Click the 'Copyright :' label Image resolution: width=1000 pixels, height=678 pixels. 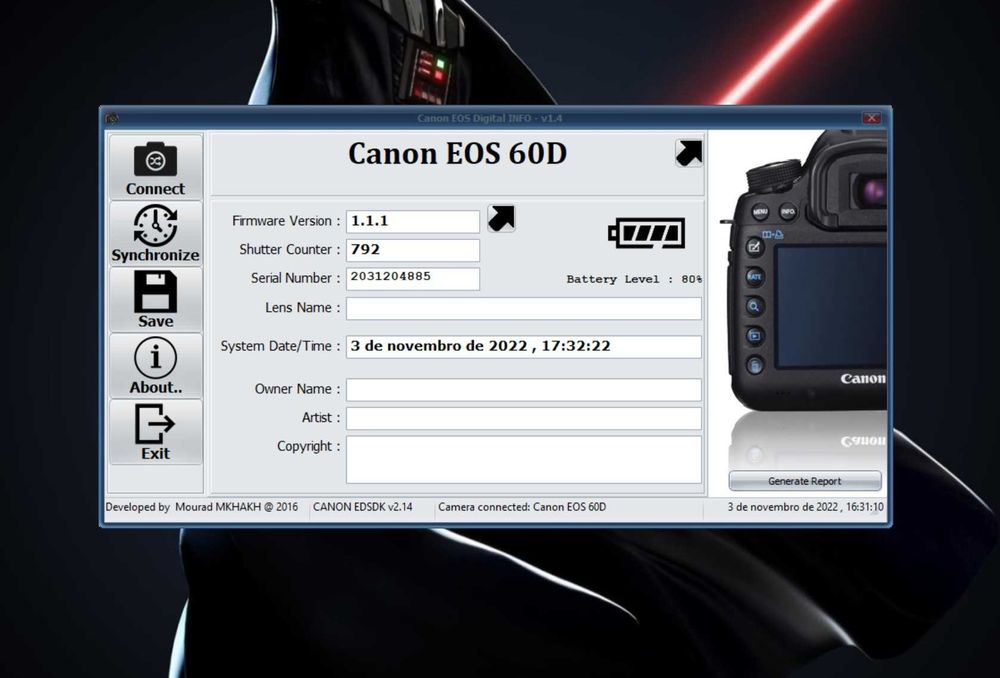tap(309, 446)
